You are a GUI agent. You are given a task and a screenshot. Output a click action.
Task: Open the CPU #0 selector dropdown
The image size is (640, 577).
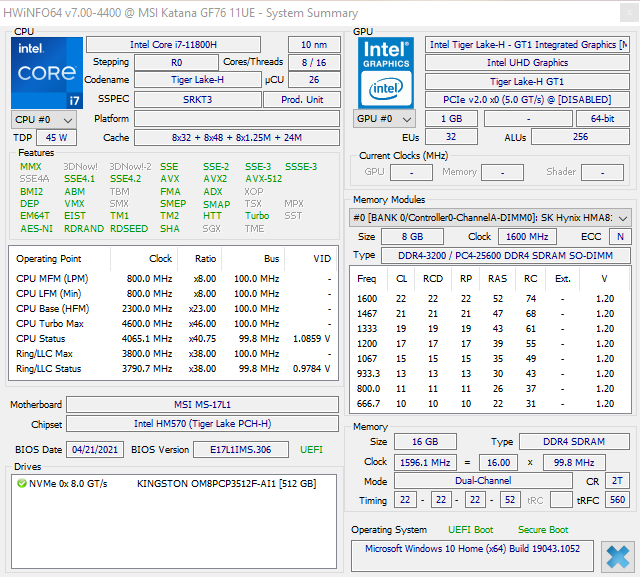coord(44,120)
